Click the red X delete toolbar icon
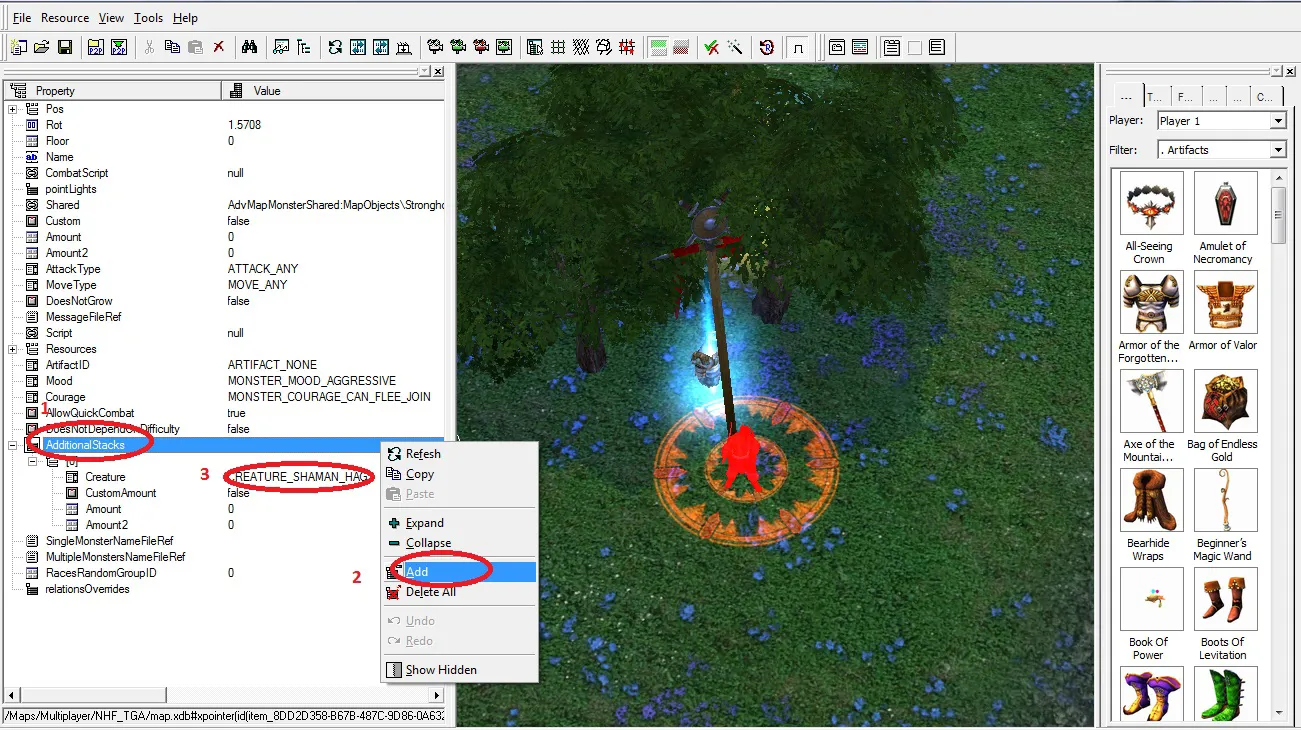 tap(219, 47)
